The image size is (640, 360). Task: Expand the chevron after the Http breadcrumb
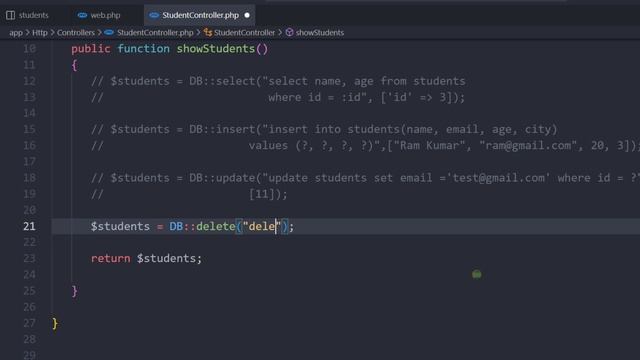tap(52, 33)
